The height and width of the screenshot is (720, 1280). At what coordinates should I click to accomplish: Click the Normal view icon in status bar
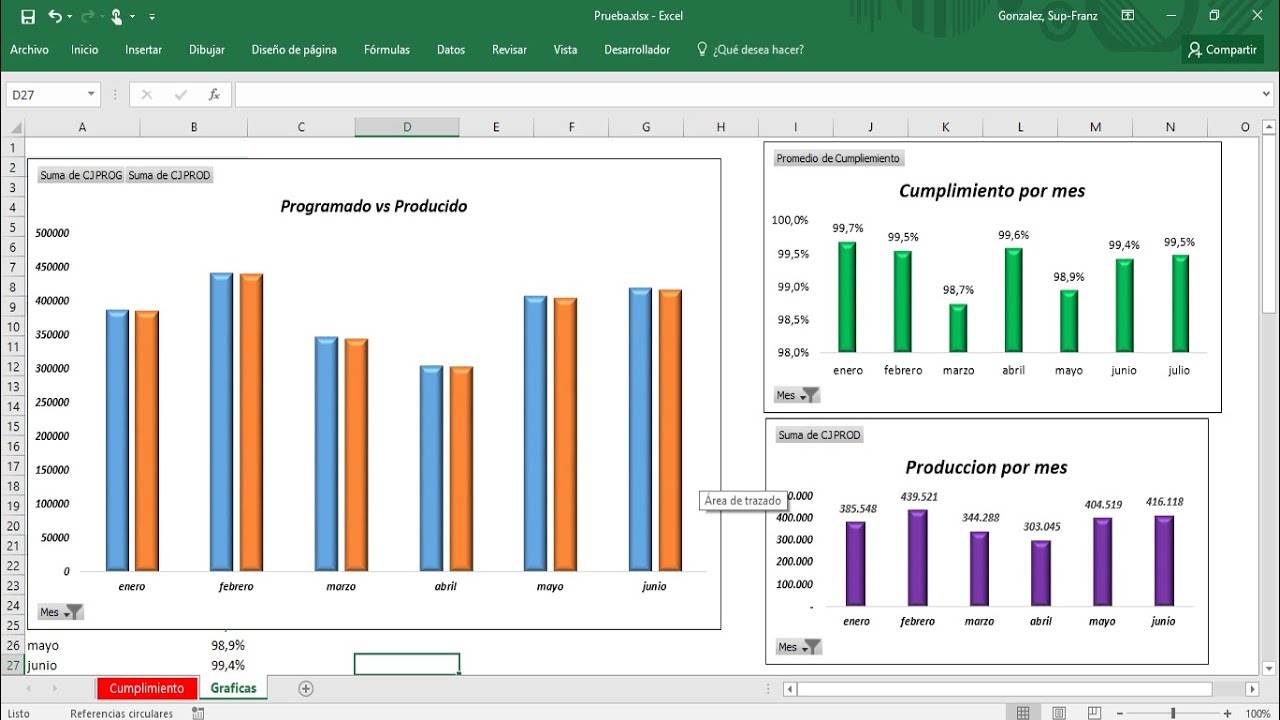(x=1023, y=713)
